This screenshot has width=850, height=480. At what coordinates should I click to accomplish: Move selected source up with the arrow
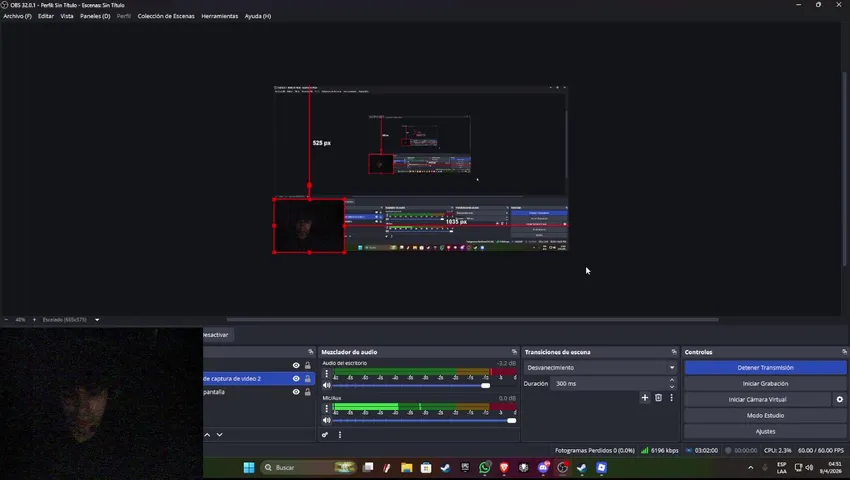pyautogui.click(x=207, y=435)
